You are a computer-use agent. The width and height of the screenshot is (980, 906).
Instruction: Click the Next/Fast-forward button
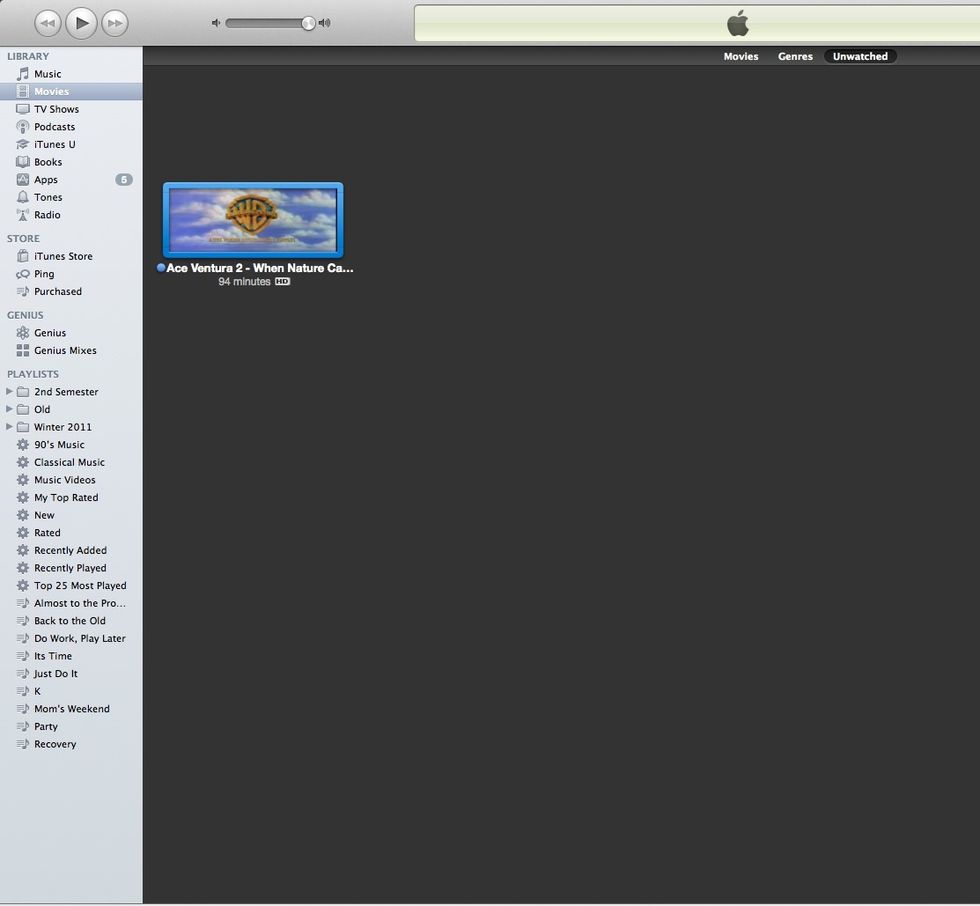click(x=114, y=24)
